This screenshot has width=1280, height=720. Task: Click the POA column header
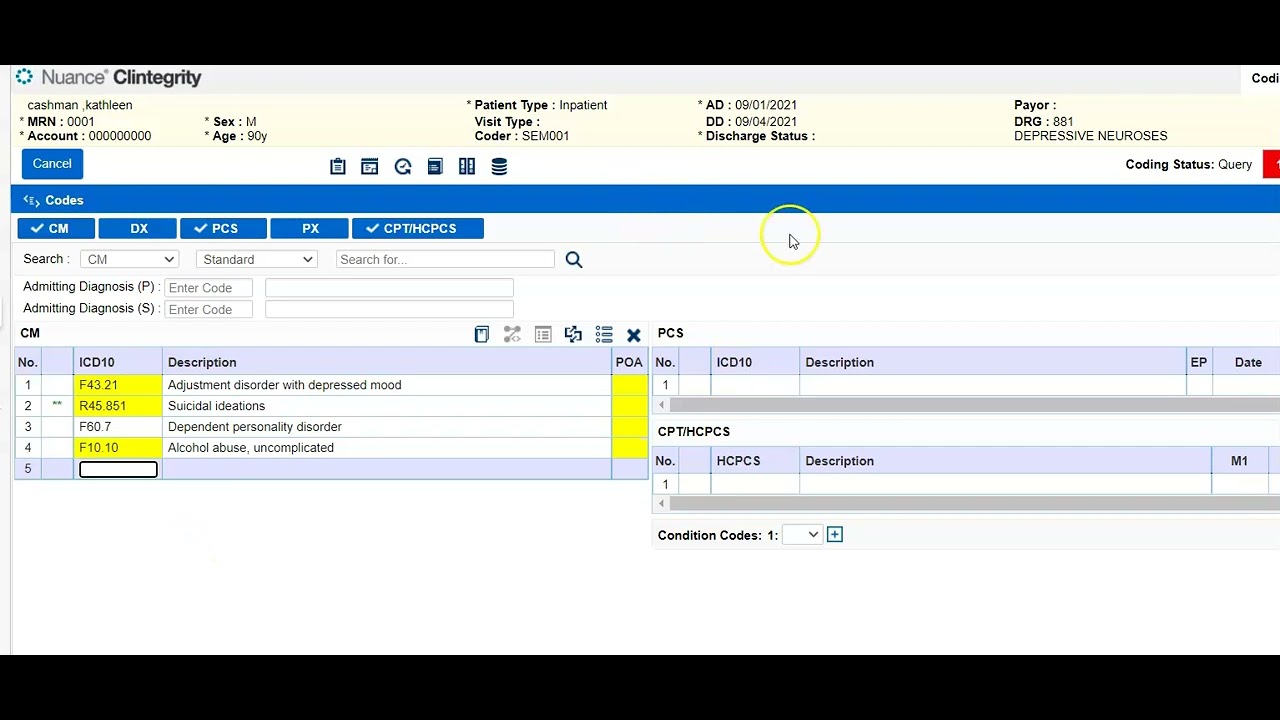click(629, 362)
